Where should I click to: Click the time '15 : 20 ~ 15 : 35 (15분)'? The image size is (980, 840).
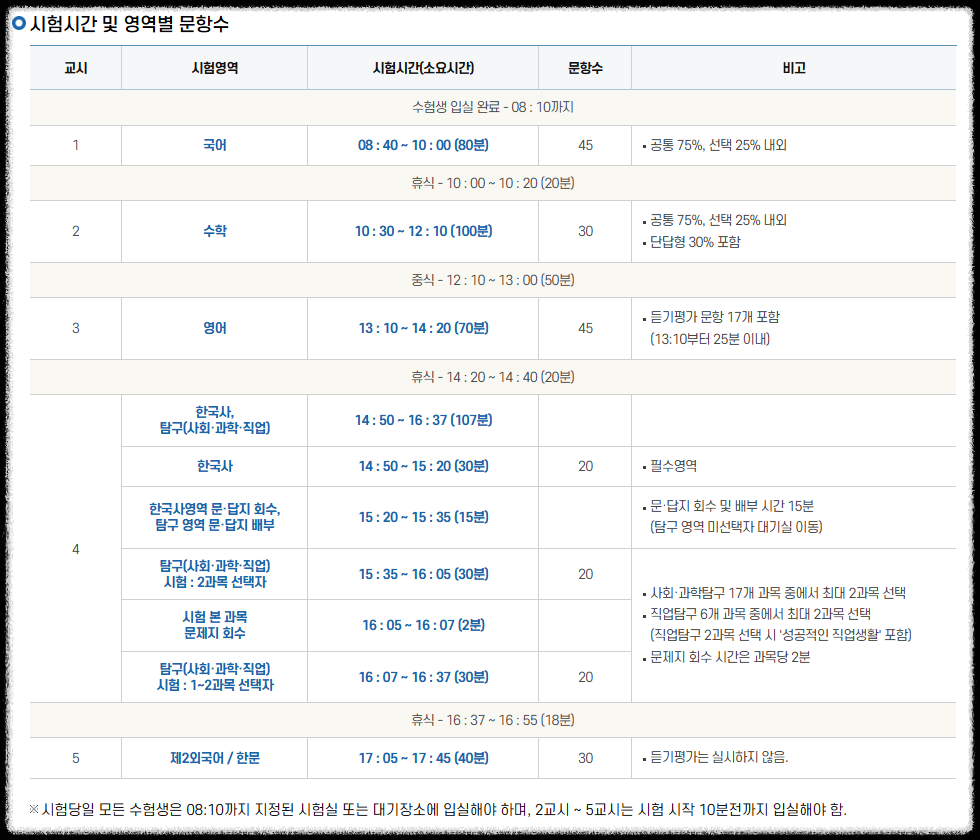pos(423,517)
